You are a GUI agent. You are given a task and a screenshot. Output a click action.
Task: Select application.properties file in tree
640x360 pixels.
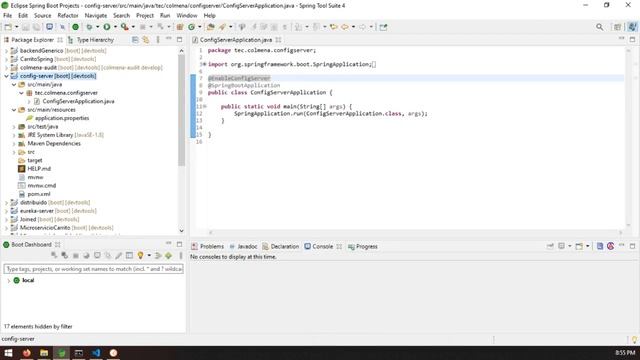[x=62, y=118]
